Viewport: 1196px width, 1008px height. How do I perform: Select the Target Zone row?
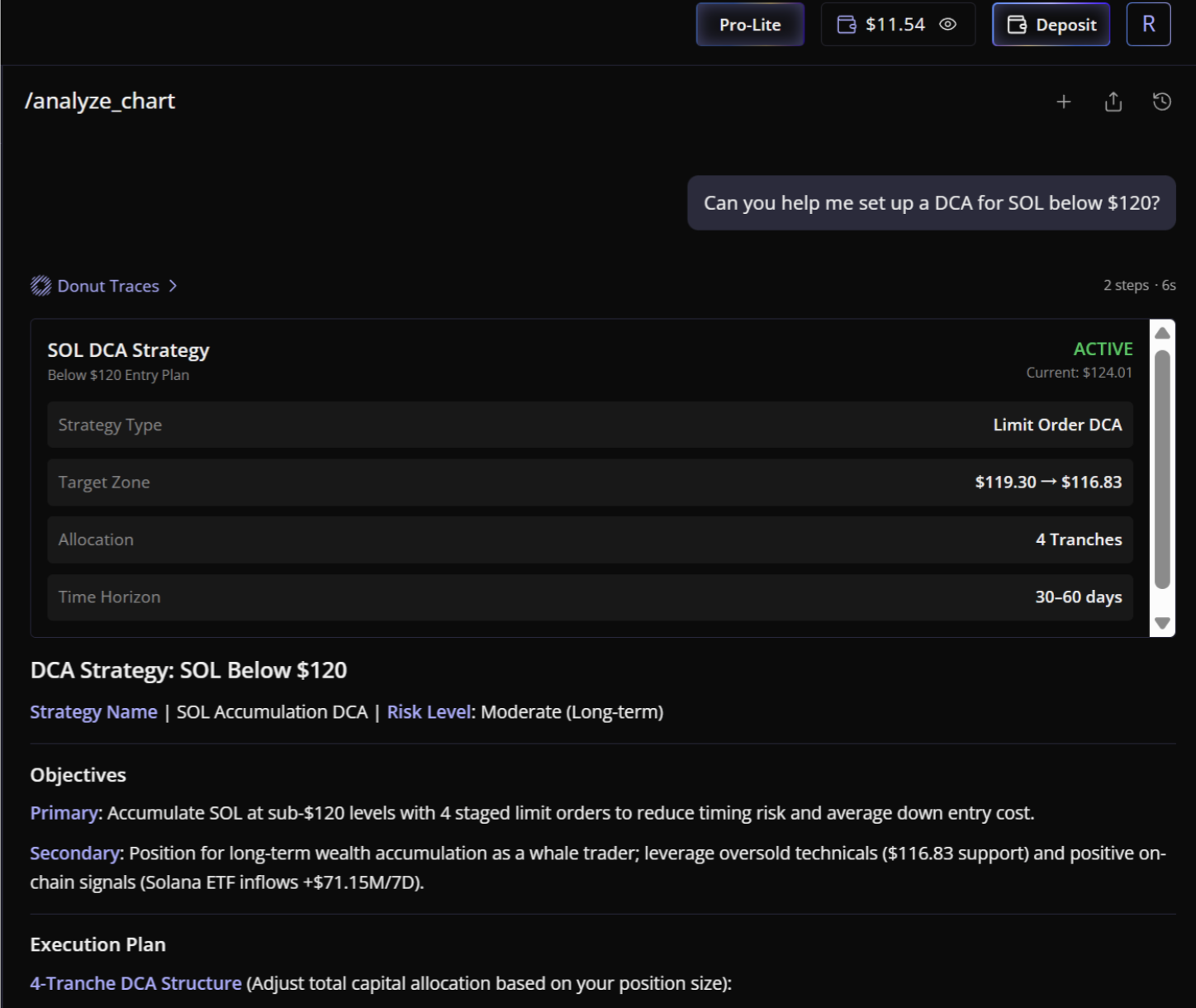tap(590, 483)
